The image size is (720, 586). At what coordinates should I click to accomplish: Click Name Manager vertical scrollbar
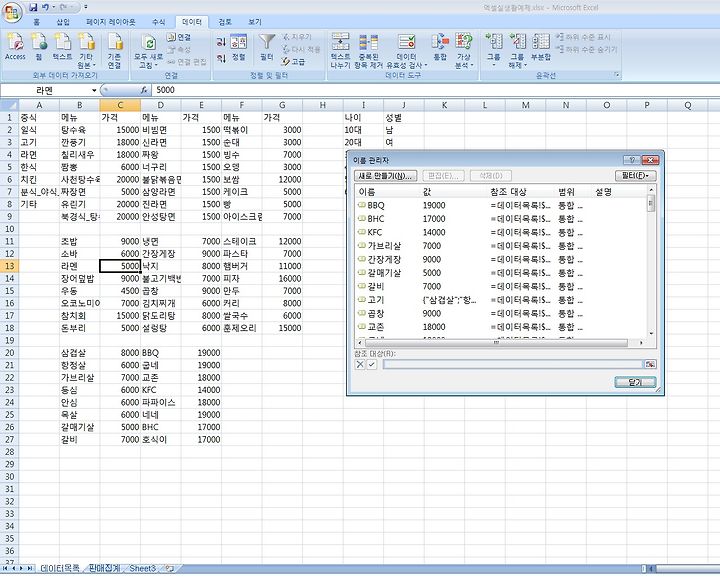pyautogui.click(x=651, y=261)
